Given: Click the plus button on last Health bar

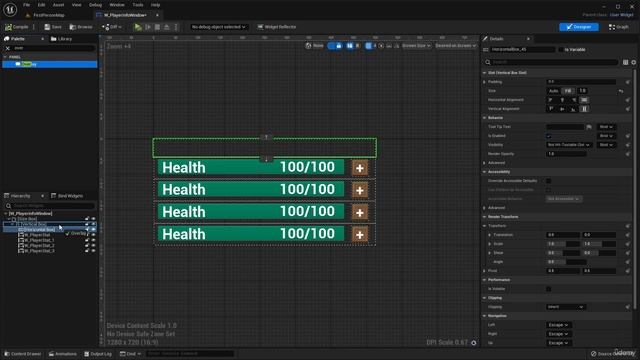Looking at the screenshot, I should (360, 235).
